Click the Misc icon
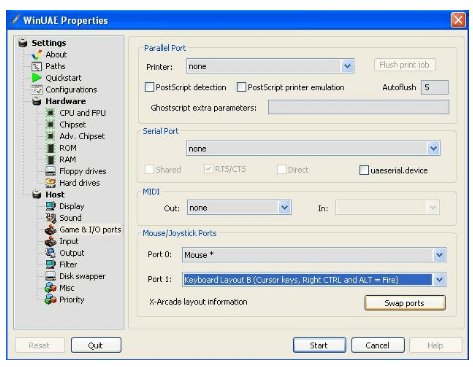 [50, 288]
